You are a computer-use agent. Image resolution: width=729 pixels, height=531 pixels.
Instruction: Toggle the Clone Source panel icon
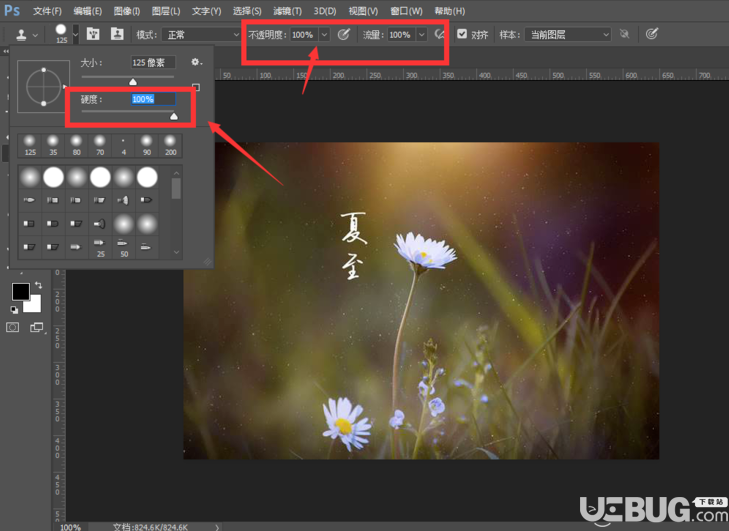coord(117,34)
